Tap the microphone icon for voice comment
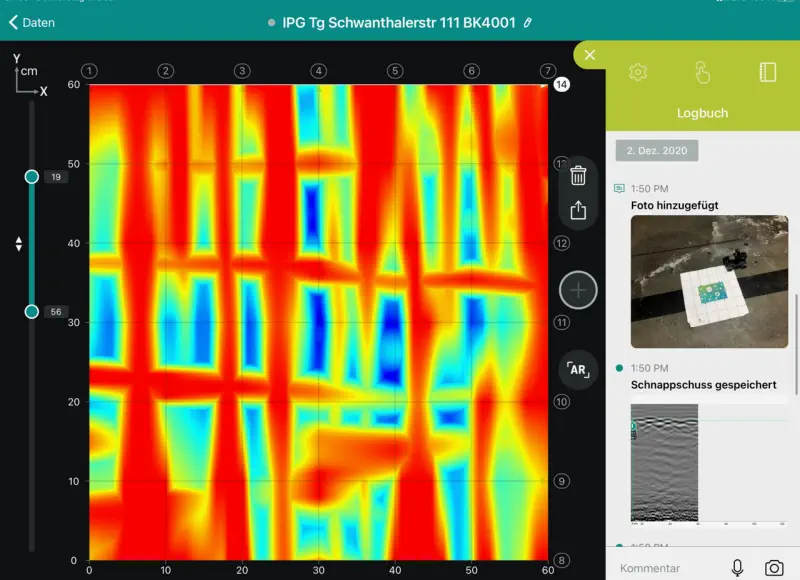Screen dimensions: 800x580 [x=737, y=567]
